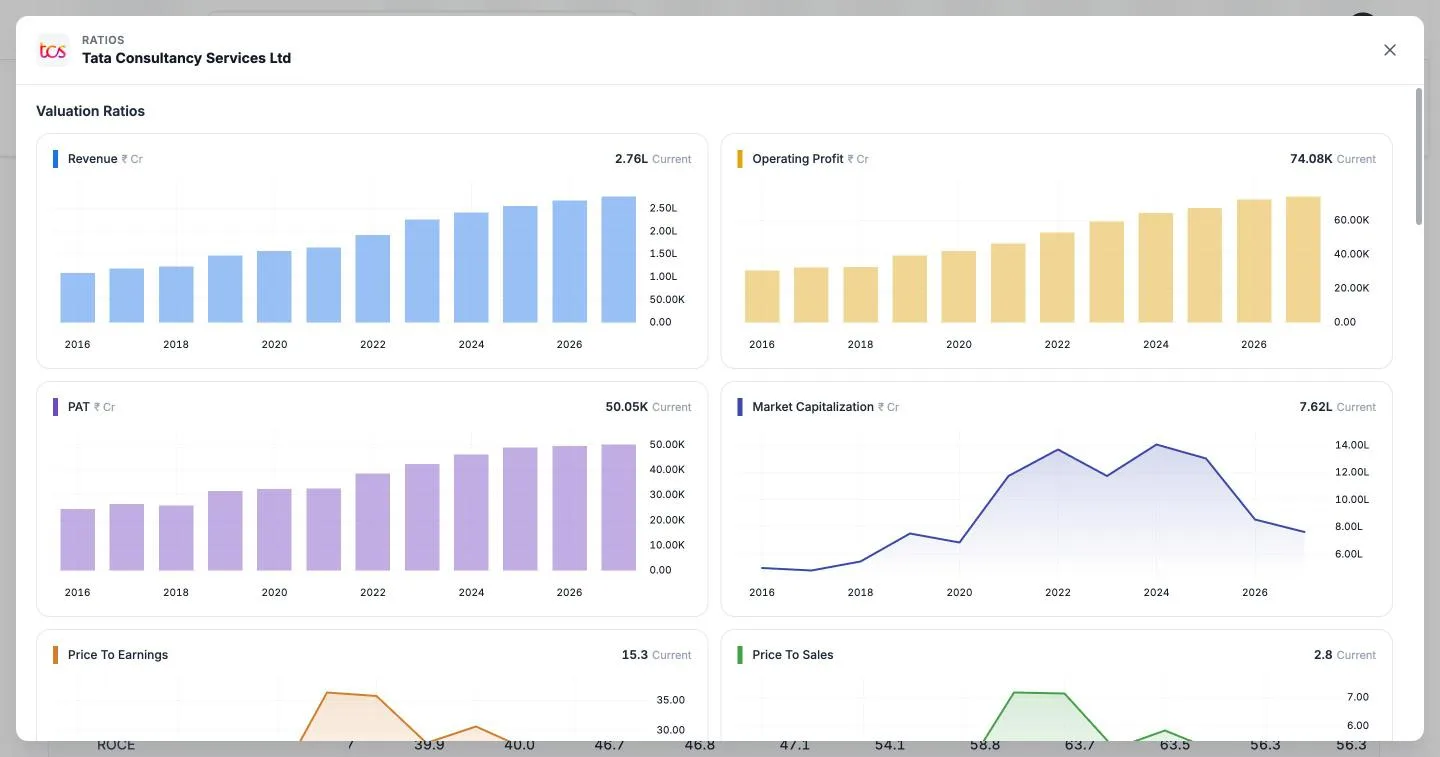Click the "7.00" axis label in Price To Sales chart
The image size is (1440, 757).
[x=1358, y=697]
